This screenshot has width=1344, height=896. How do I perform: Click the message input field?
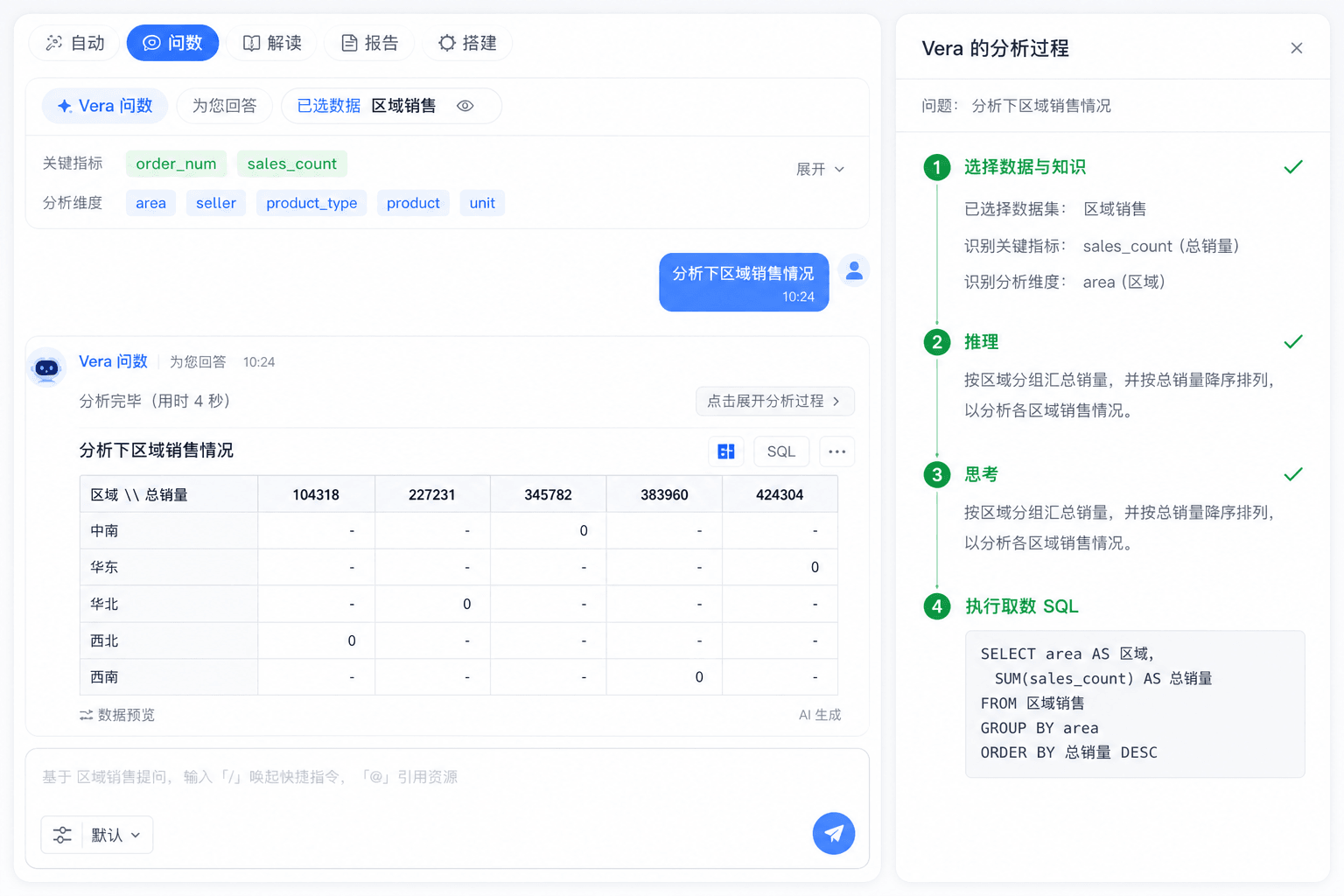pos(447,777)
